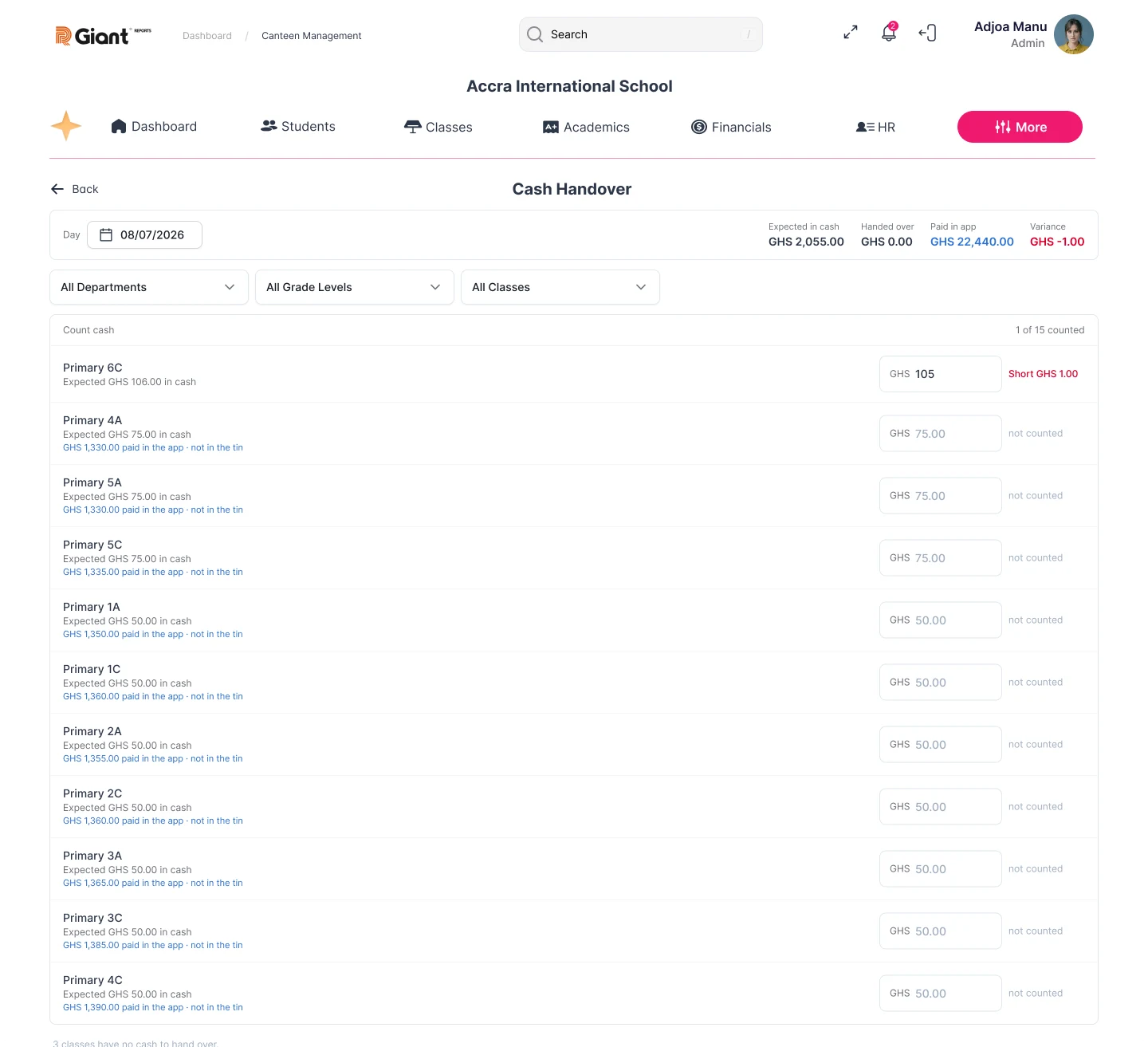Click the Back link text
This screenshot has width=1148, height=1047.
(85, 189)
